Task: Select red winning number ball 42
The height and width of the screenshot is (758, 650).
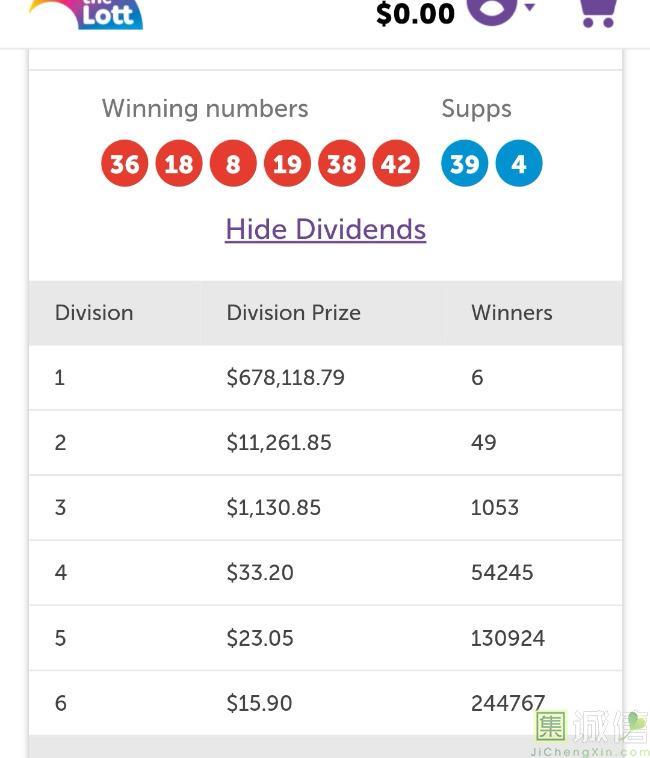Action: point(396,164)
